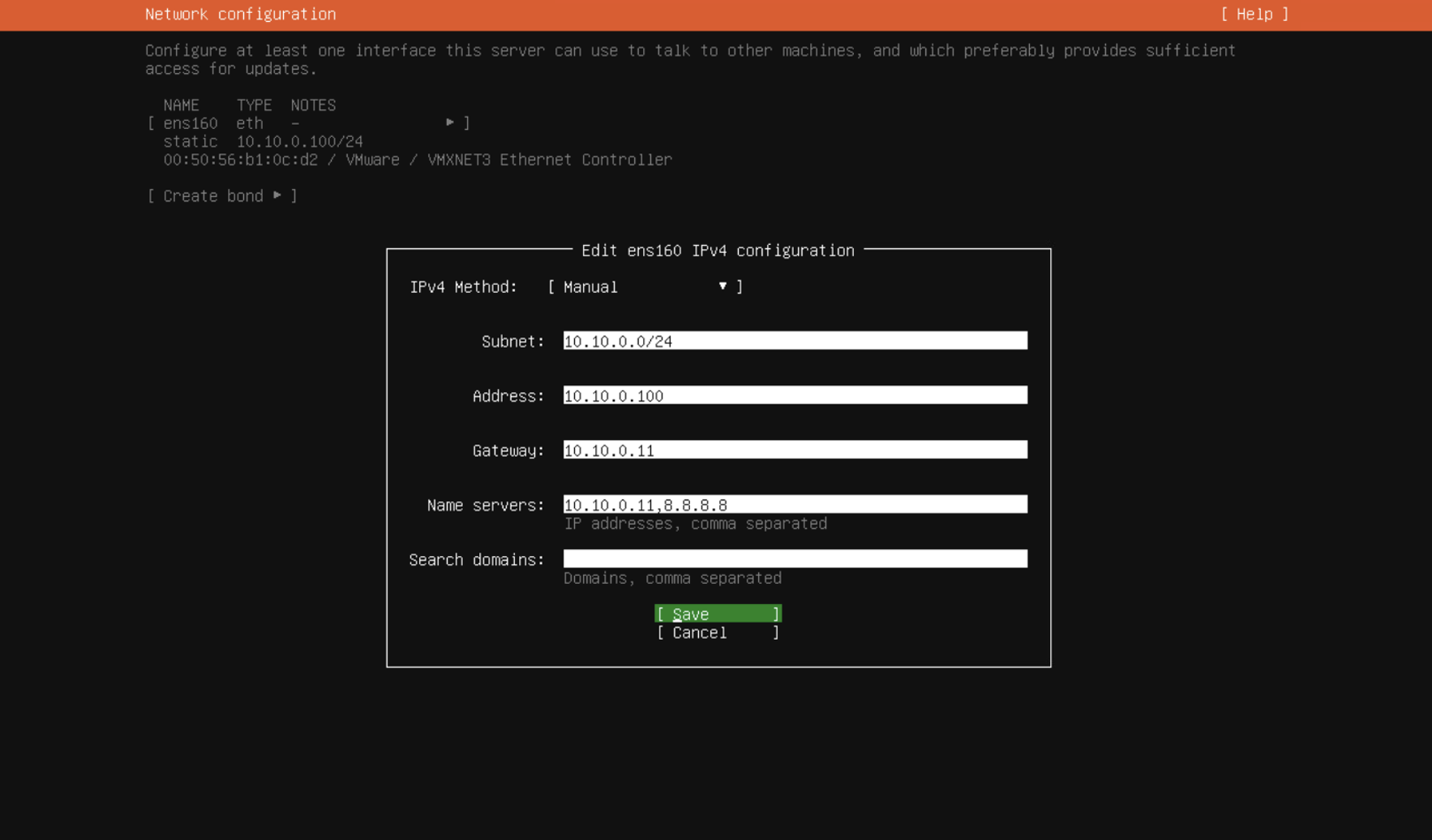Open the Help menu in the header

1254,15
